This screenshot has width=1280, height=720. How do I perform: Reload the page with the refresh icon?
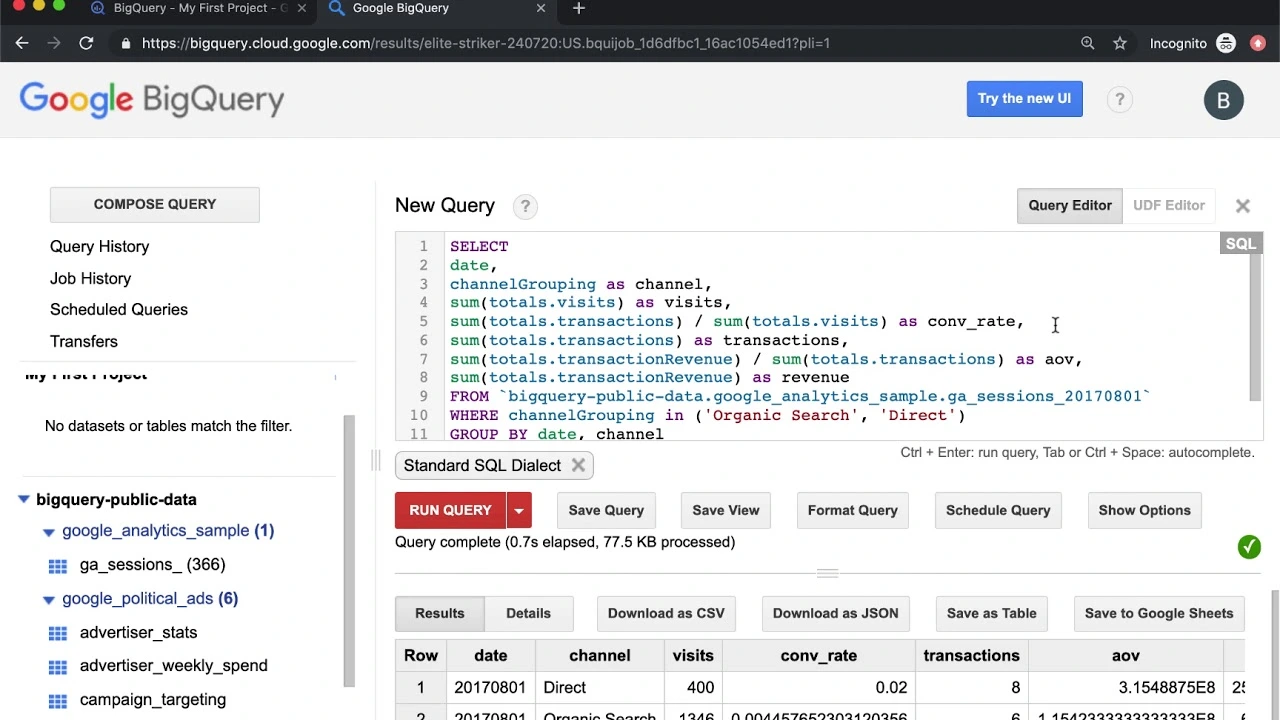(x=86, y=43)
